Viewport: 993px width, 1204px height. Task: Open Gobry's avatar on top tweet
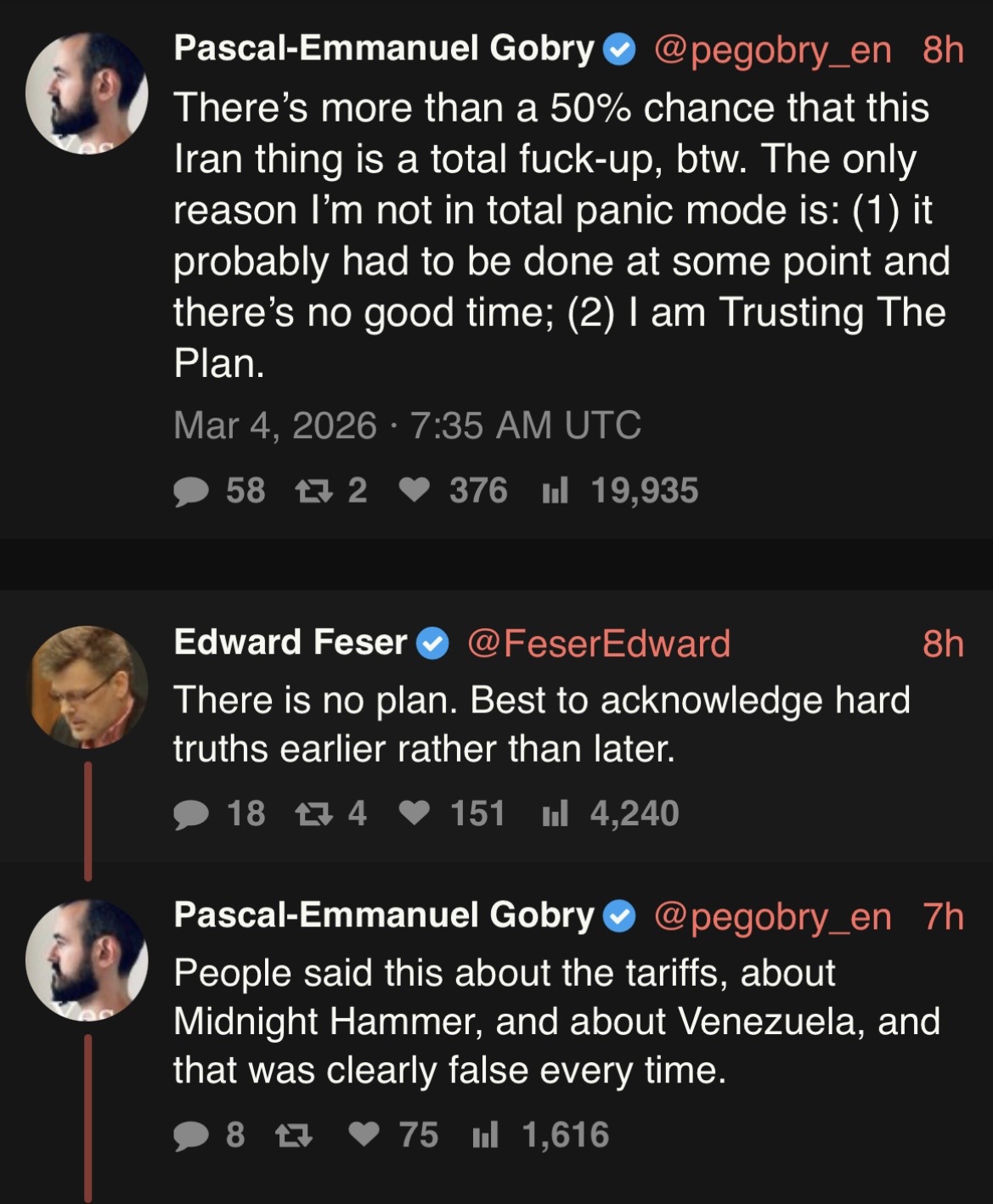[87, 93]
